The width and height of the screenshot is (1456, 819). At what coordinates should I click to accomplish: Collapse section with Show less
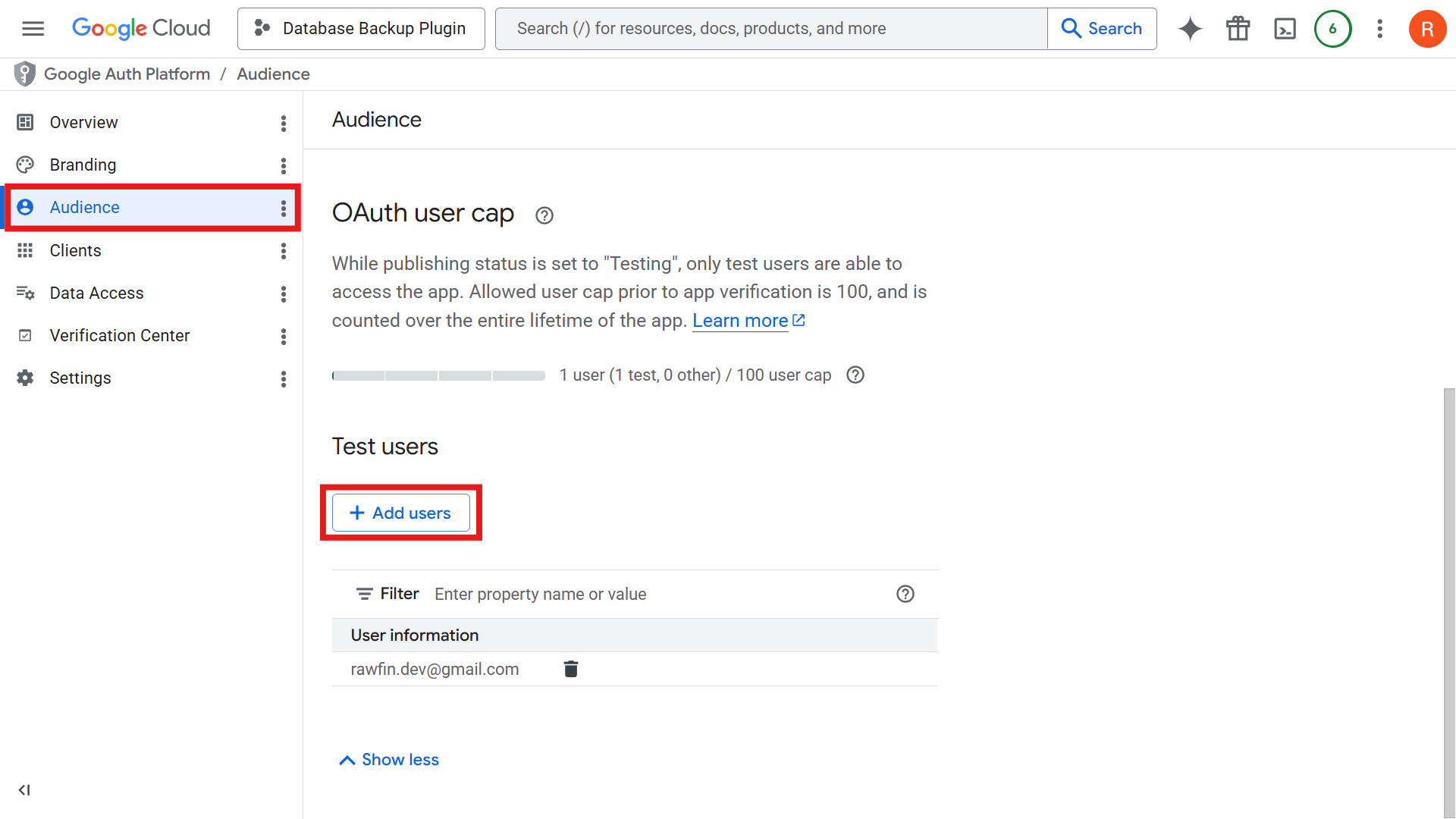coord(389,760)
